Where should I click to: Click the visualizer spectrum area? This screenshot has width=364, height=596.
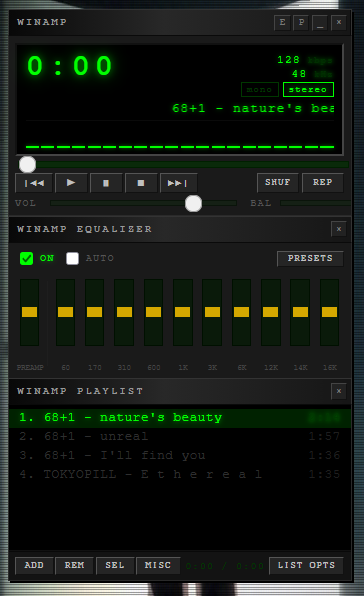click(180, 135)
